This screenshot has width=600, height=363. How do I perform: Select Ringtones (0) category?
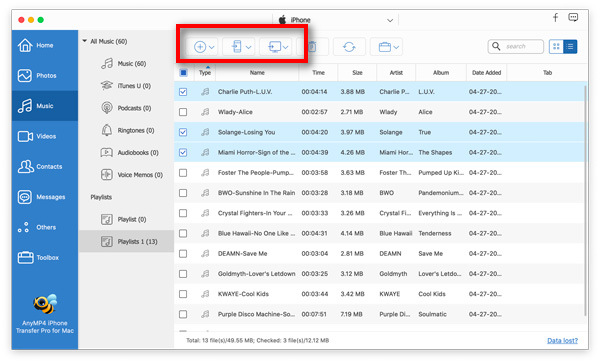pyautogui.click(x=127, y=130)
